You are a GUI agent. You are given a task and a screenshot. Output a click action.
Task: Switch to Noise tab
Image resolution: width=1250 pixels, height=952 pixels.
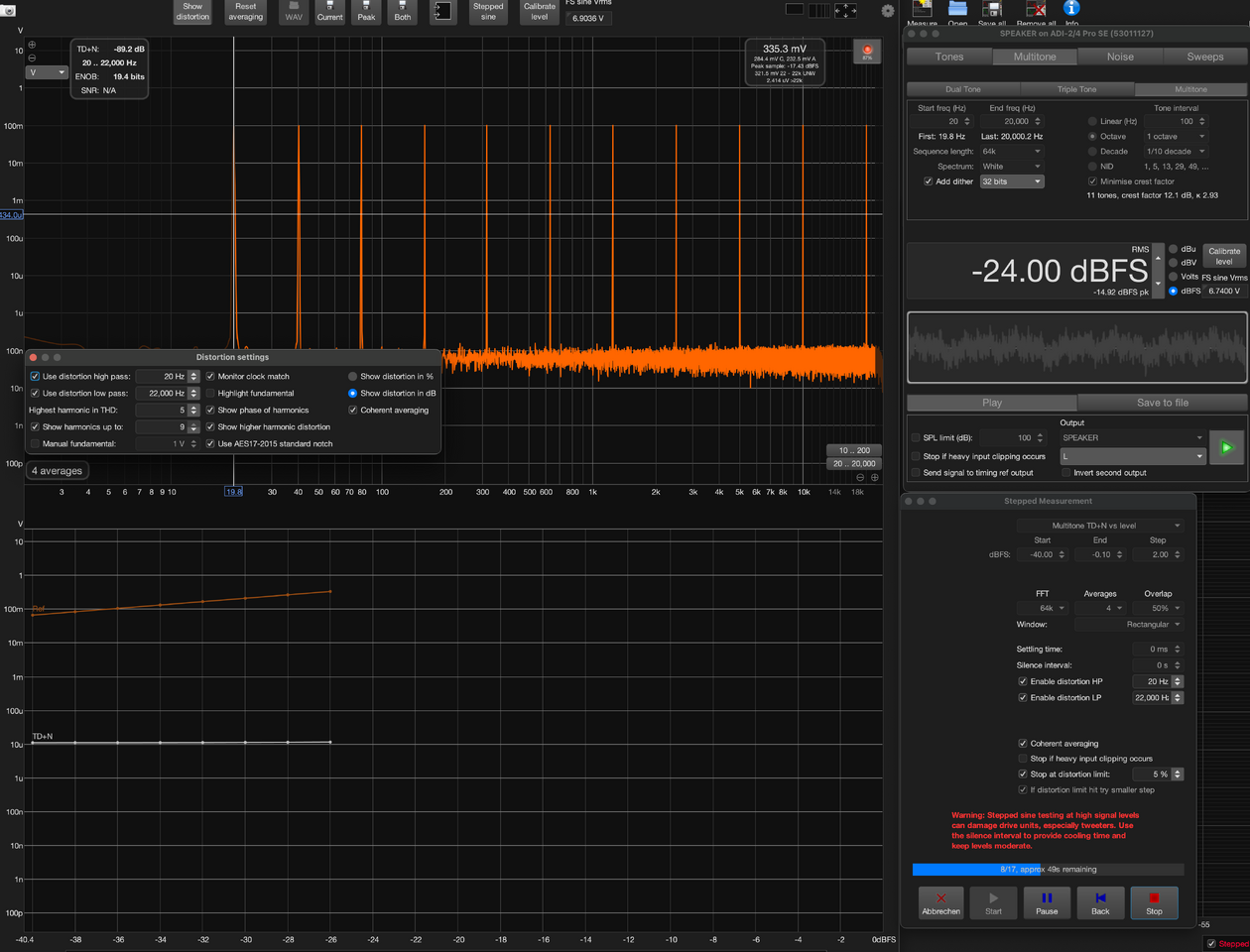(x=1120, y=57)
